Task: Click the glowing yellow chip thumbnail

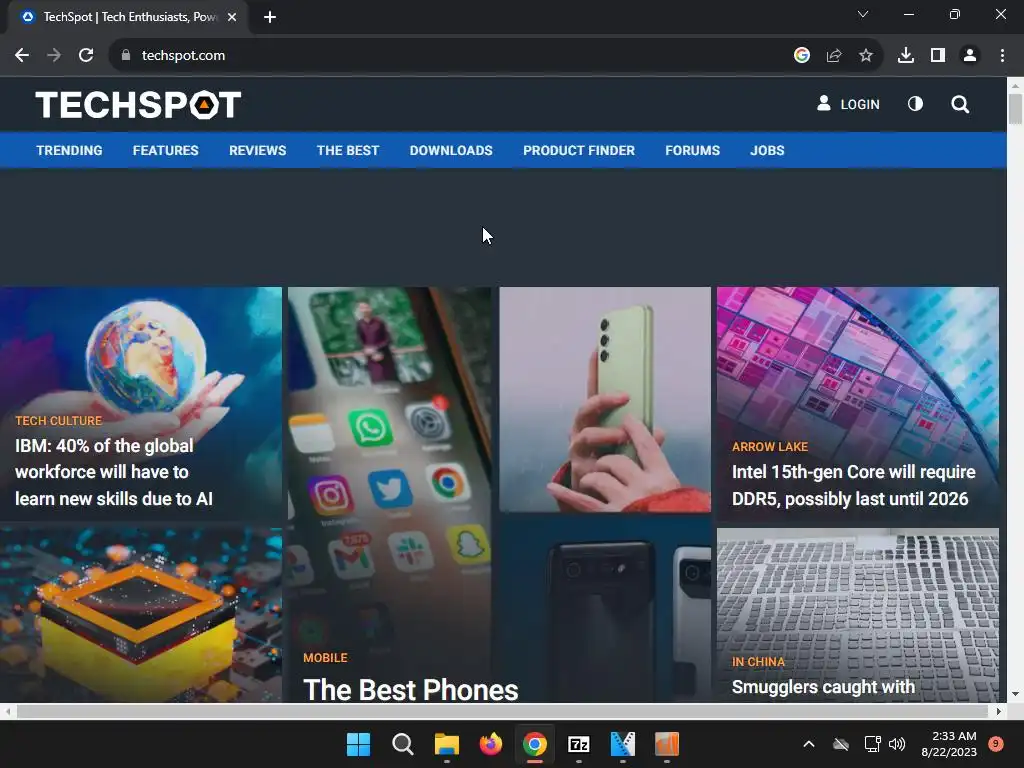Action: click(141, 615)
